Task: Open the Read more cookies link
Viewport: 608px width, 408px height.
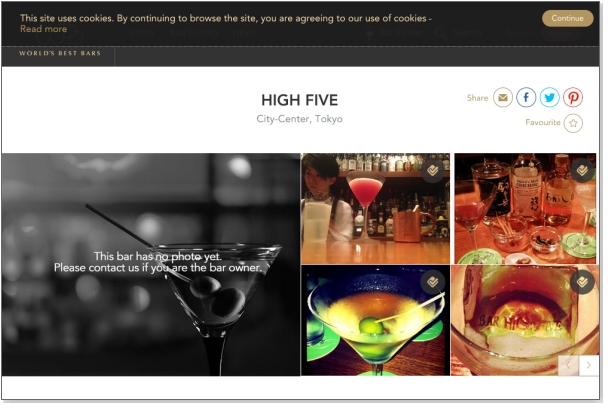Action: [x=43, y=29]
